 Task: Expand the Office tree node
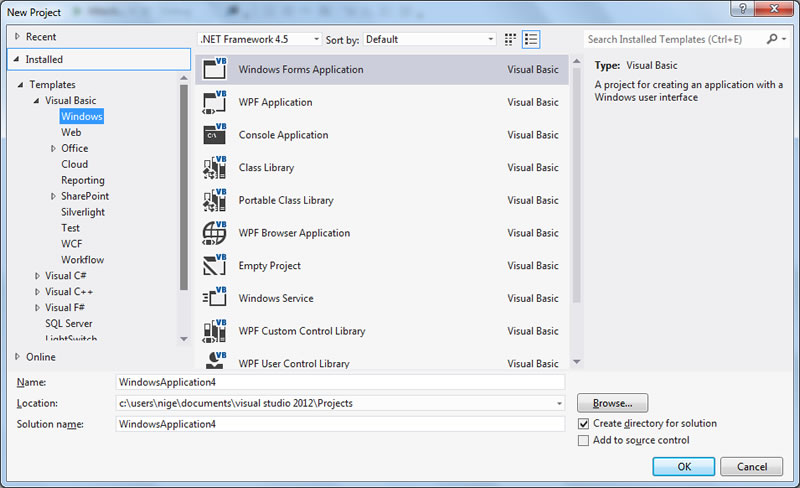pyautogui.click(x=53, y=149)
